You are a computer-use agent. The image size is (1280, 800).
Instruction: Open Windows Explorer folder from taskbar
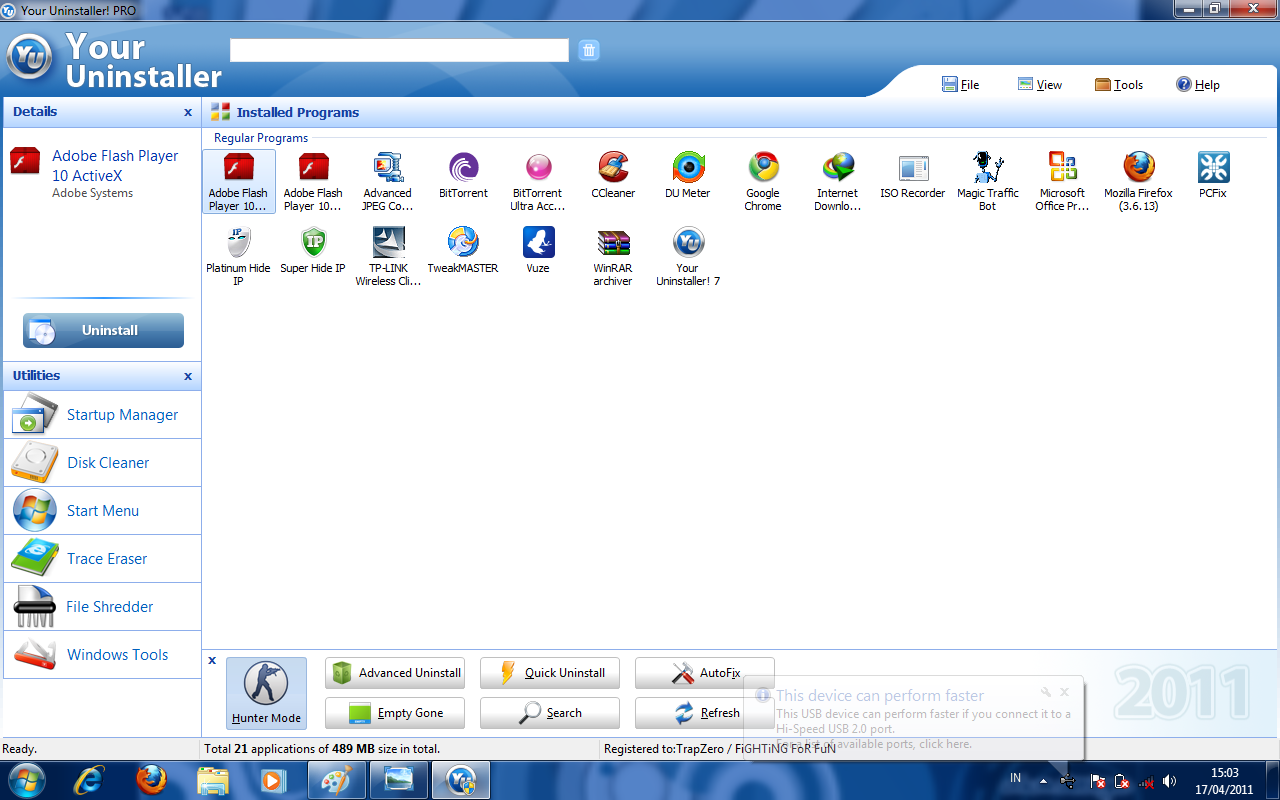(213, 779)
